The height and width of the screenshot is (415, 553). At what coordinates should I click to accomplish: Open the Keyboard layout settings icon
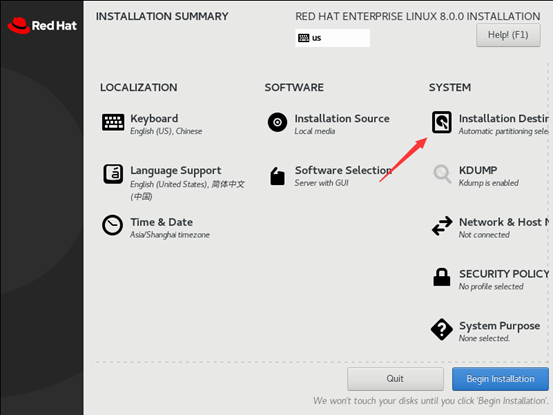(113, 122)
